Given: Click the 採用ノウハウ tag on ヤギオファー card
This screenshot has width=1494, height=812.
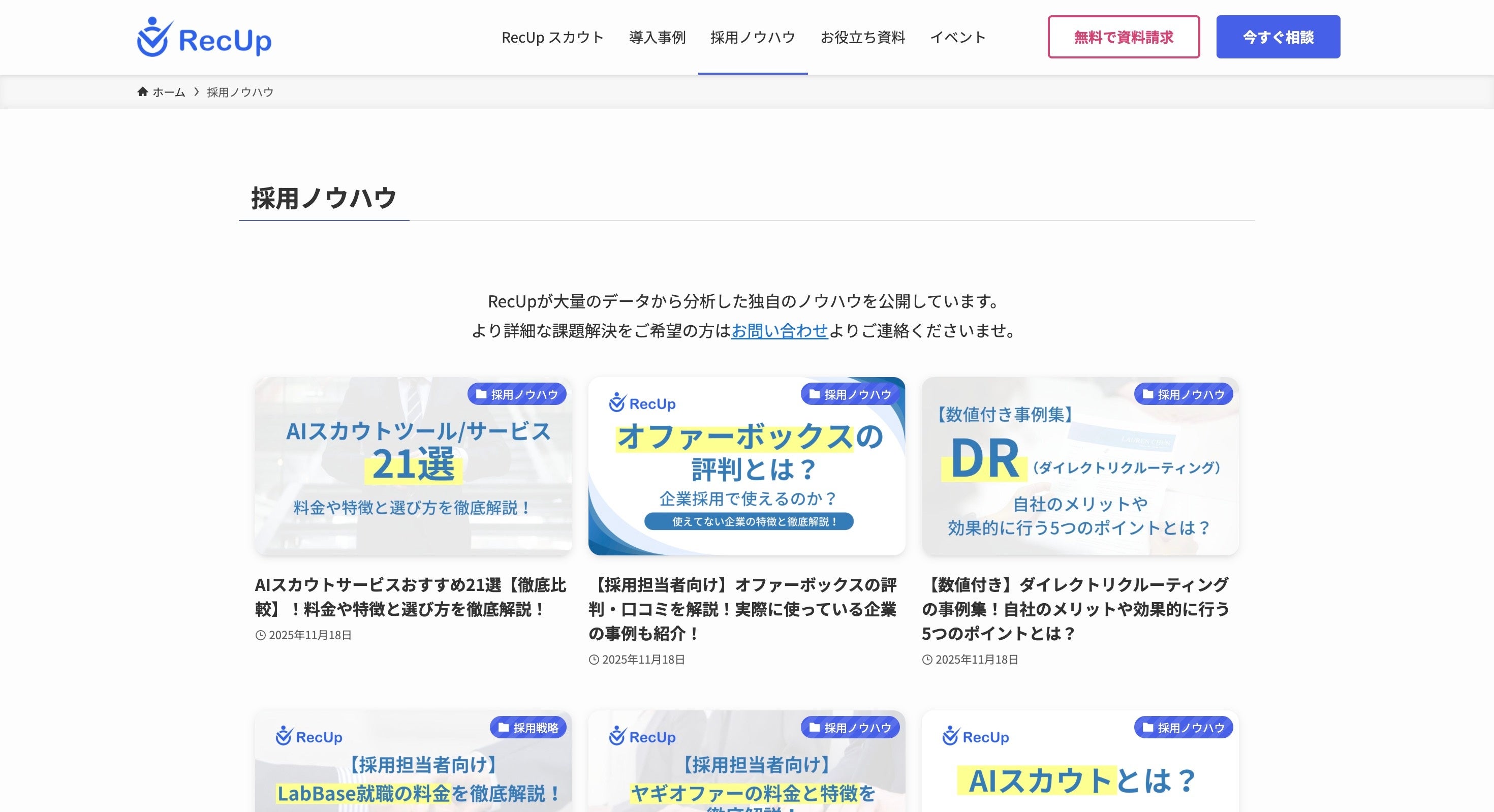Looking at the screenshot, I should tap(850, 727).
